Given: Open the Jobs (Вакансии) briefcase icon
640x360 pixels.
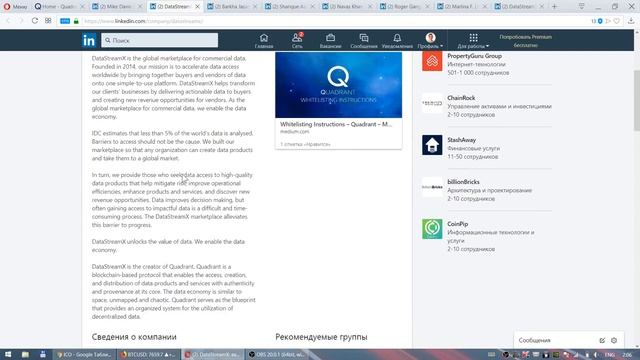Looking at the screenshot, I should tap(330, 41).
